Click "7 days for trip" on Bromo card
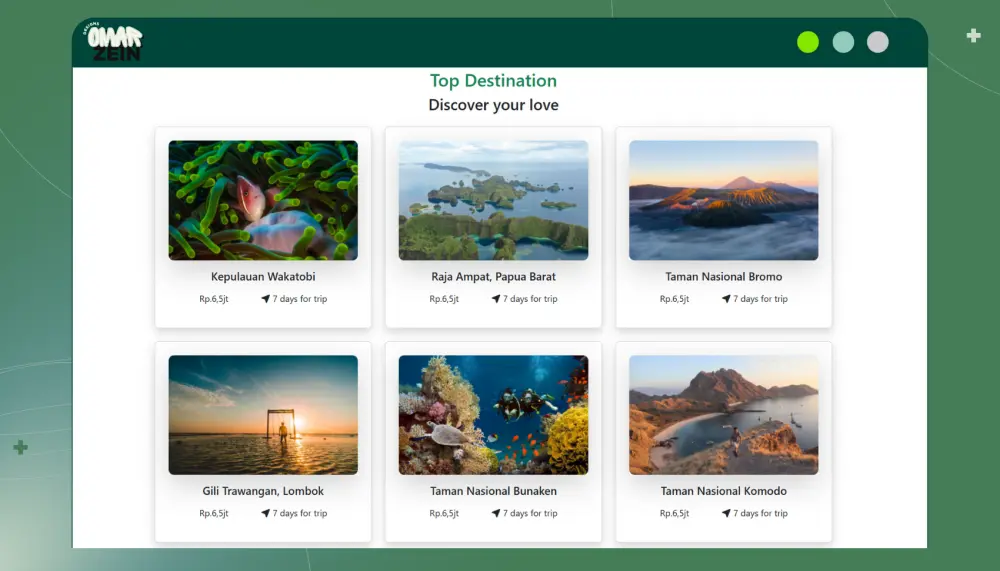 click(x=760, y=299)
